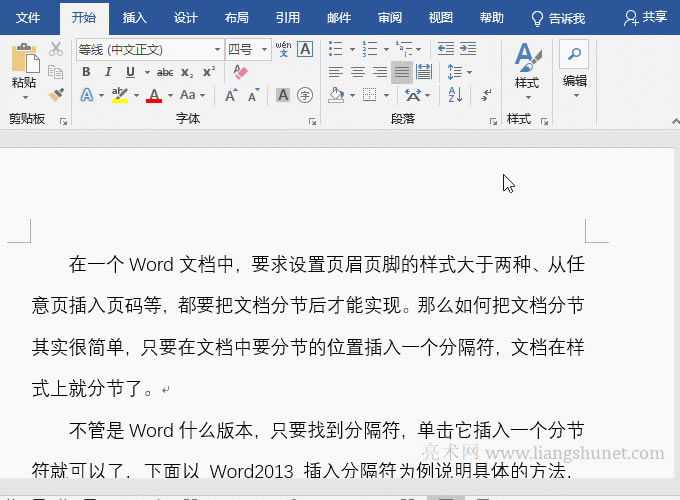Click the Format Painter brush icon
This screenshot has height=500, width=680.
coord(56,95)
